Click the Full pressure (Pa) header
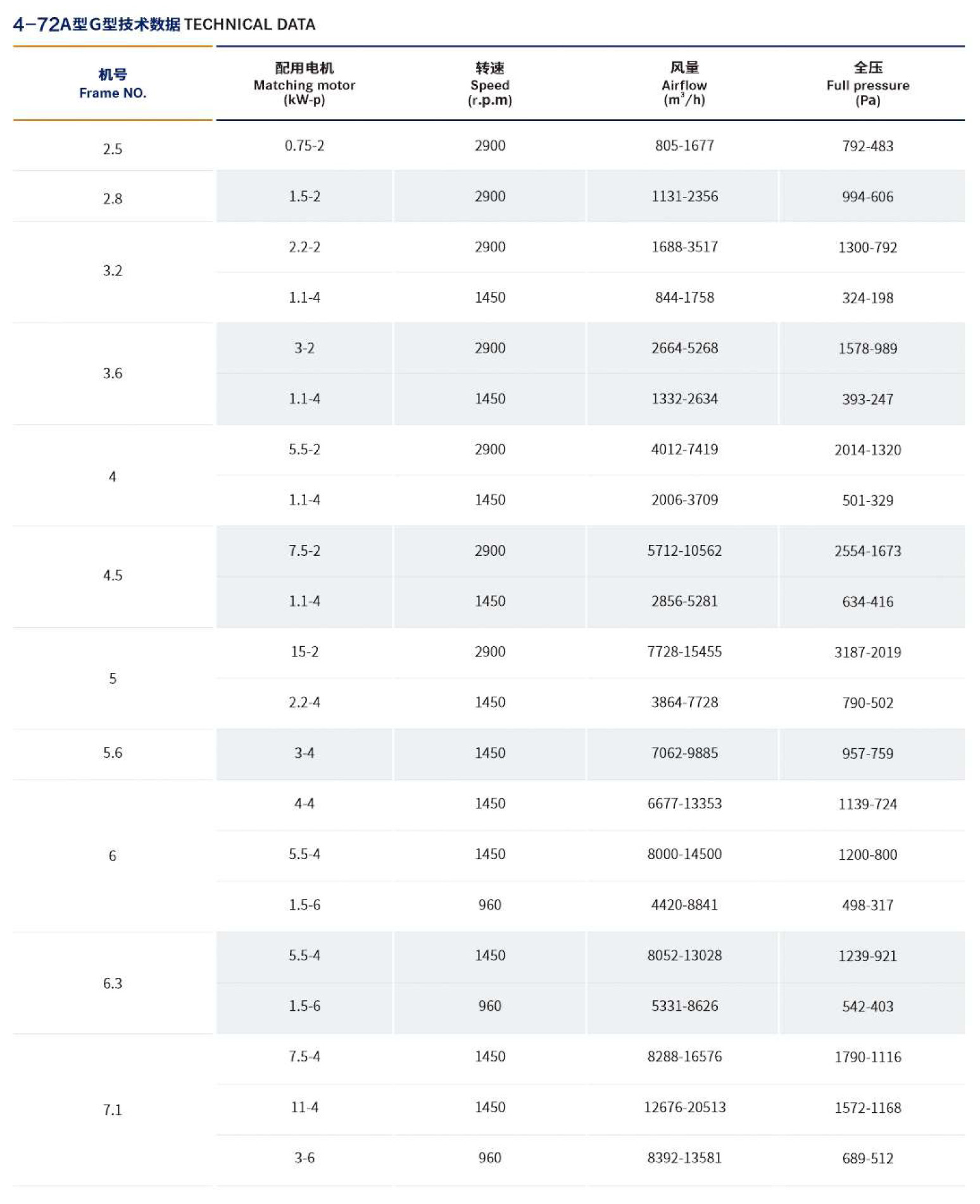Screen dimensions: 980x1204 tap(867, 84)
